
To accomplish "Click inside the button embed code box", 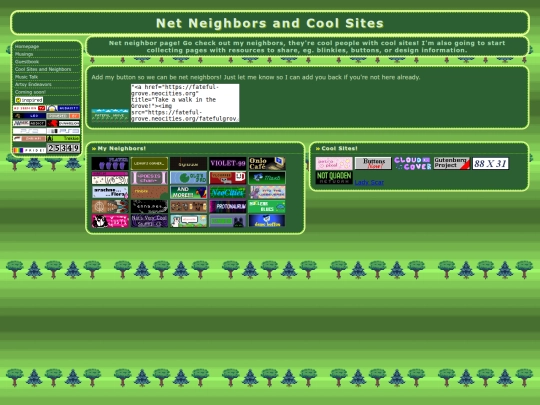I will point(185,103).
